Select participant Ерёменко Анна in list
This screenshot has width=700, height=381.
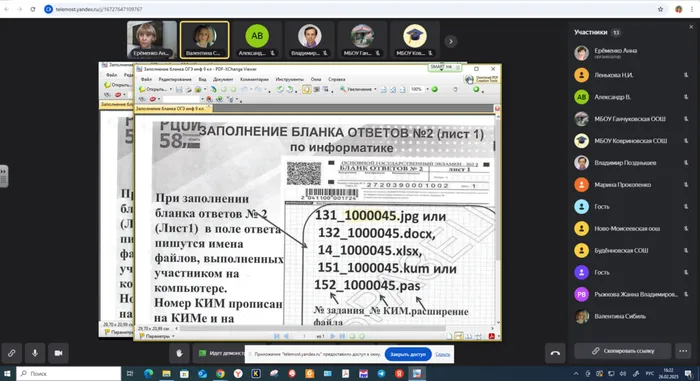pos(632,53)
